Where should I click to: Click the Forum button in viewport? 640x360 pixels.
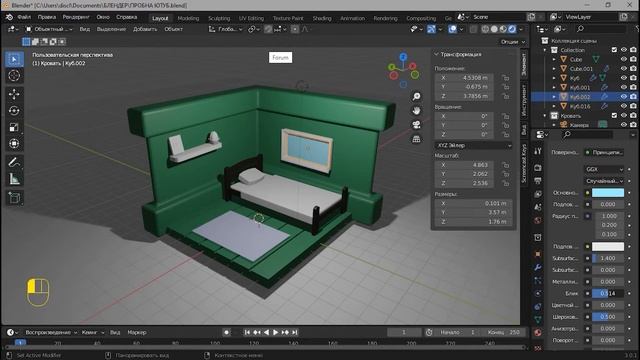[280, 58]
